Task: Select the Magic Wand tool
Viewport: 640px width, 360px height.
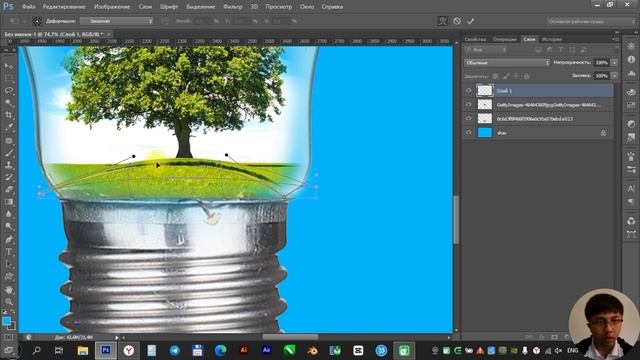Action: [9, 103]
